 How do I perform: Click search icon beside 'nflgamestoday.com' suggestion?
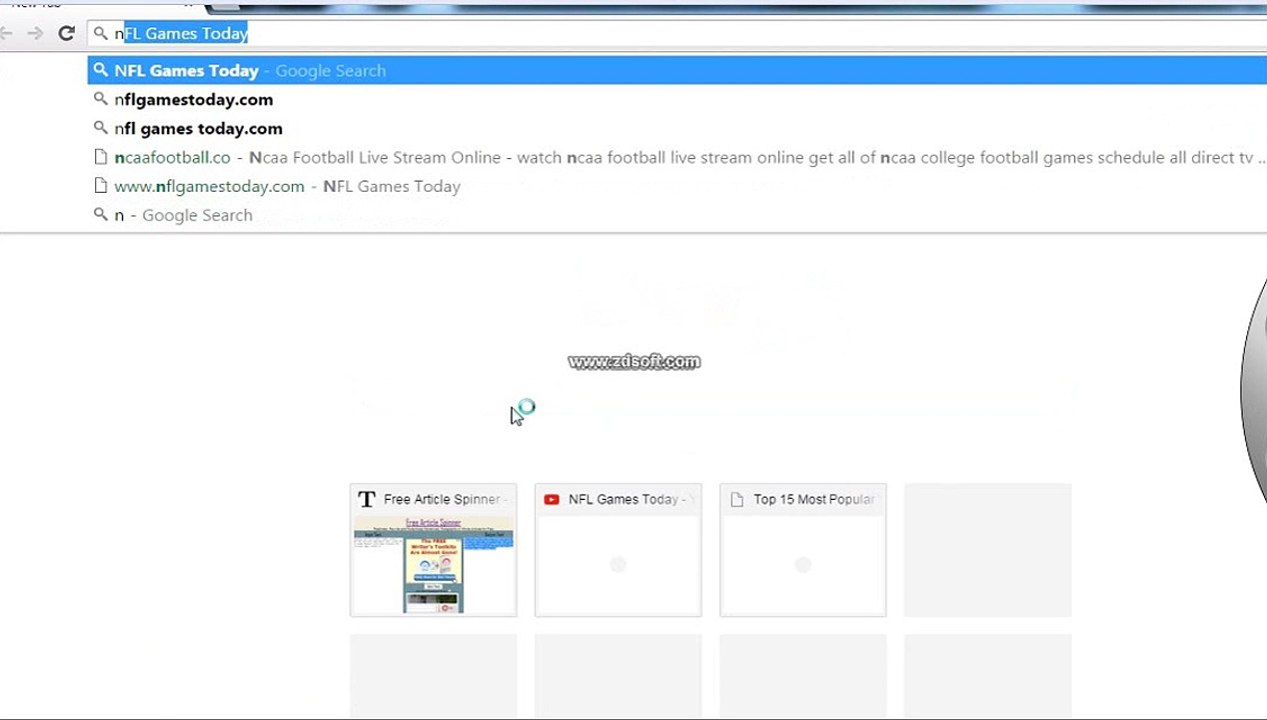point(100,99)
